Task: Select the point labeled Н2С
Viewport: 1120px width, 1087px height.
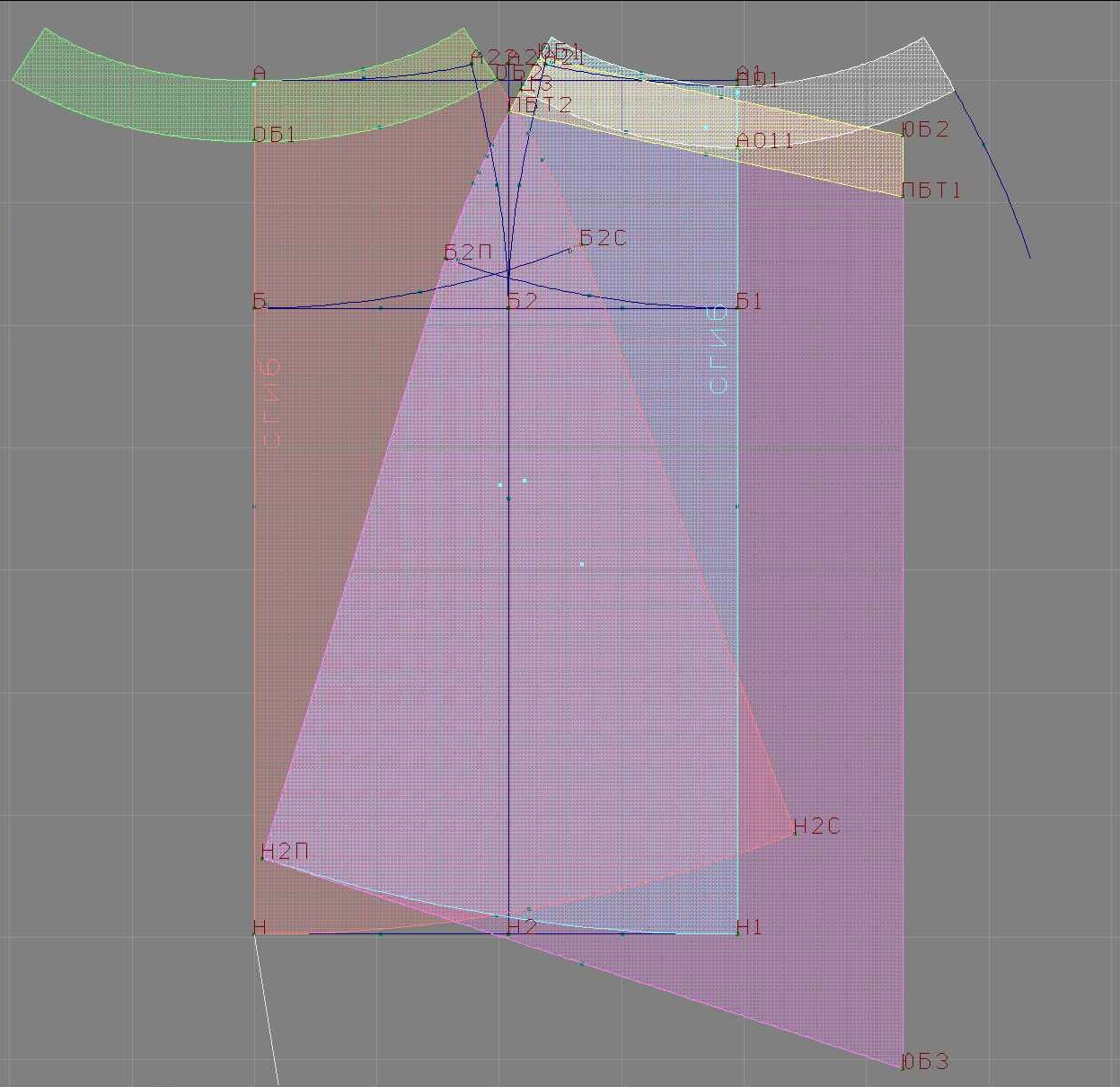Action: tap(816, 826)
